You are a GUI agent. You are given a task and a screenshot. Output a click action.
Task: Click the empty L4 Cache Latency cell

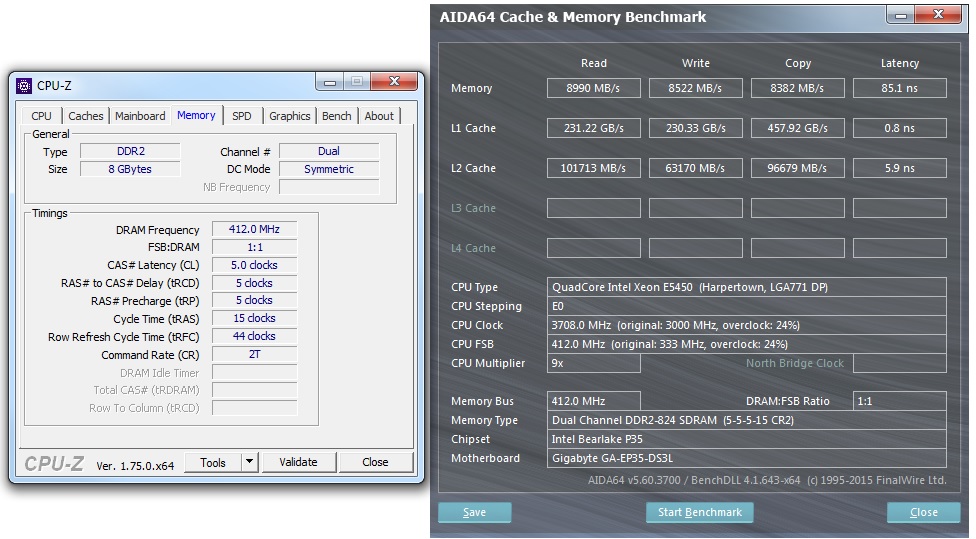coord(900,248)
